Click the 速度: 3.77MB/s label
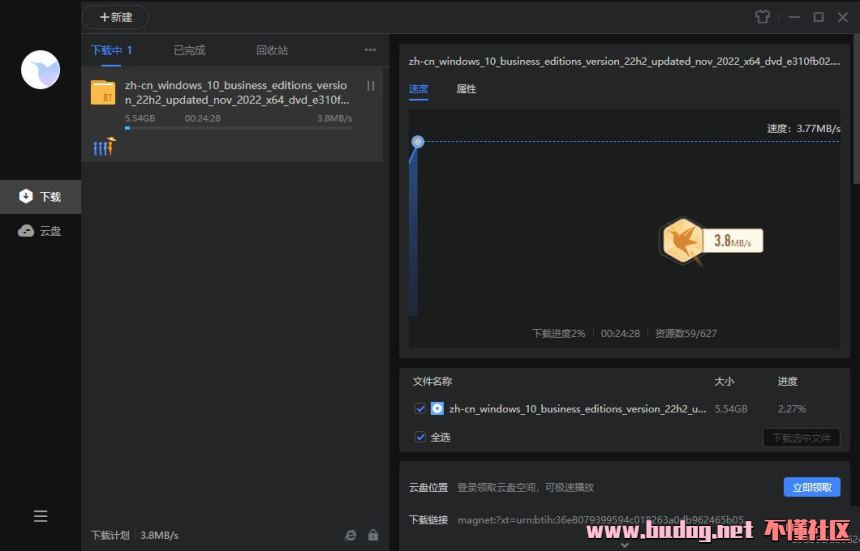860x551 pixels. point(804,129)
